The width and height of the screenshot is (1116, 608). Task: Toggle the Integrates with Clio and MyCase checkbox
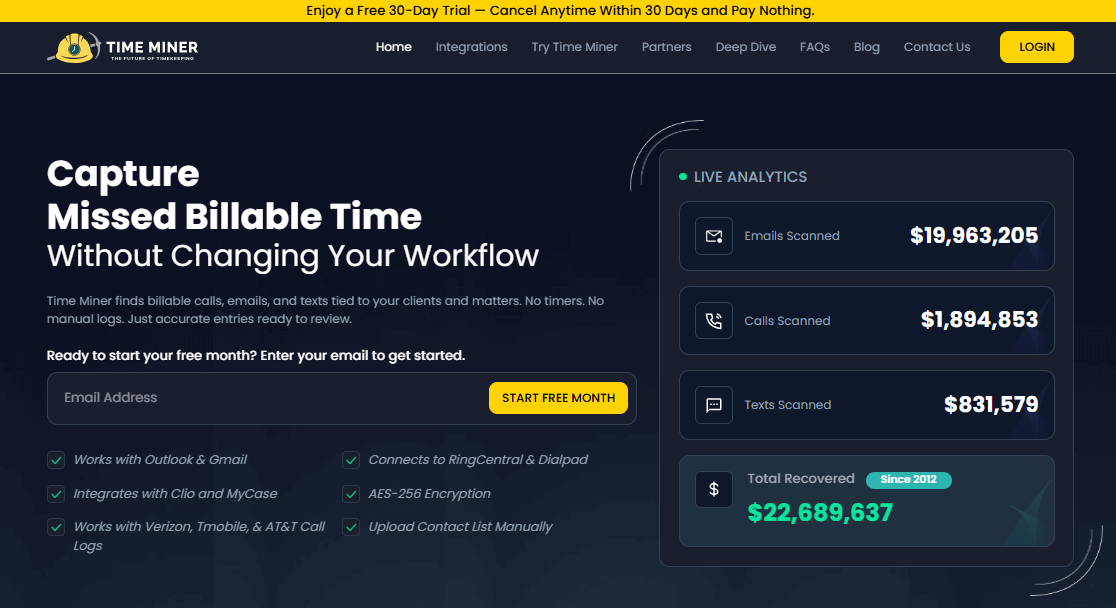coord(56,493)
